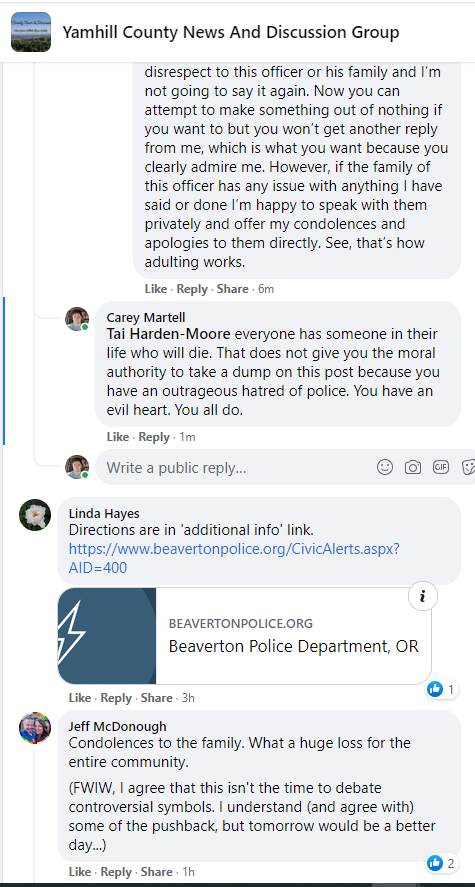
Task: Open Jeff McDonough profile picture
Action: (x=35, y=728)
